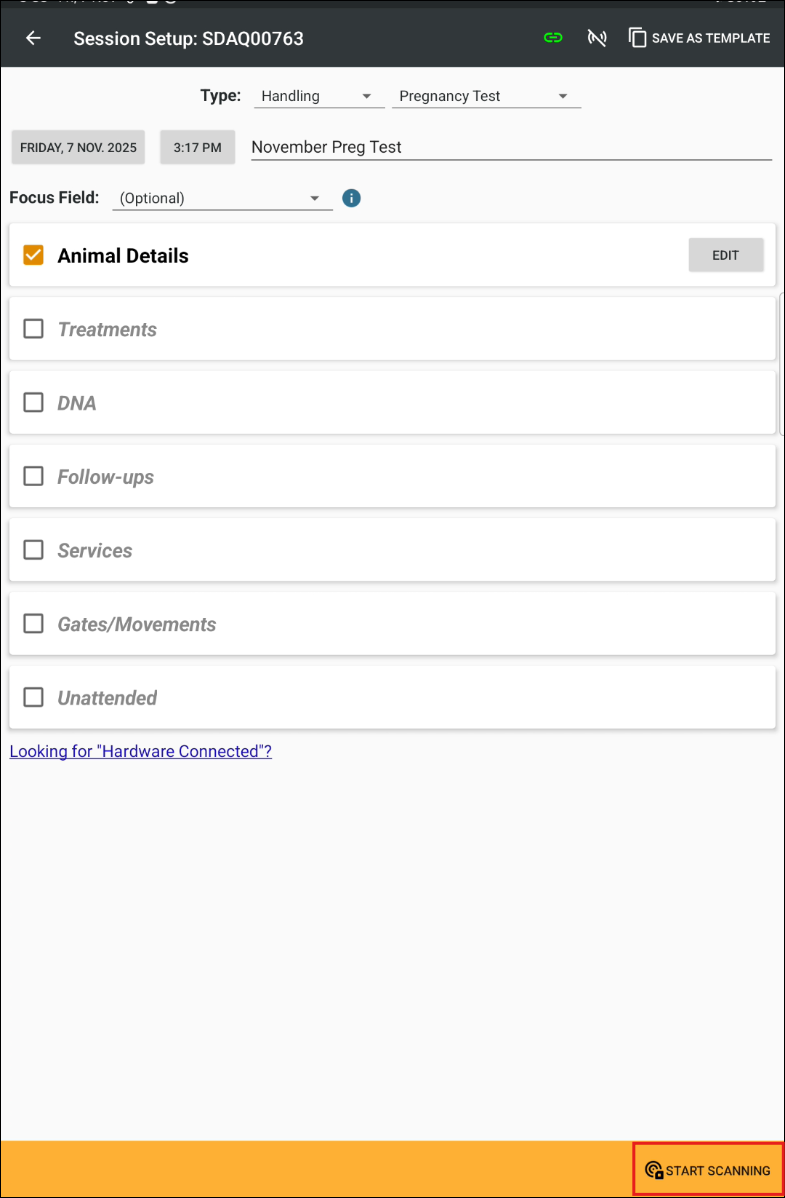Image resolution: width=785 pixels, height=1198 pixels.
Task: Enable the Follow-ups checkbox
Action: click(x=34, y=476)
